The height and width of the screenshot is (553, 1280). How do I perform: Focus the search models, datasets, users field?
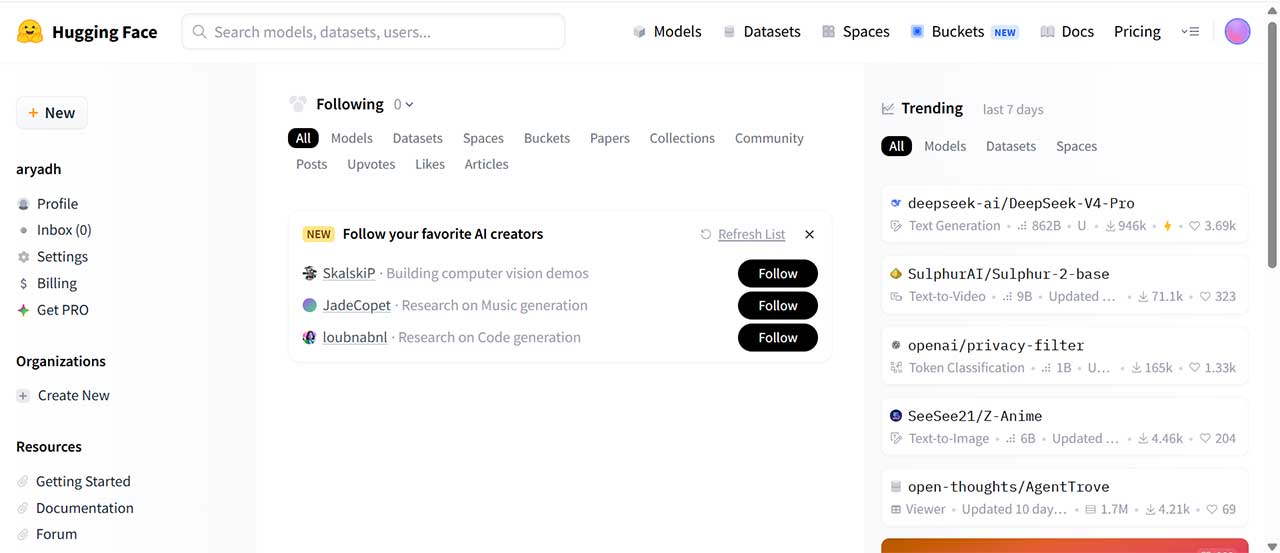point(373,32)
